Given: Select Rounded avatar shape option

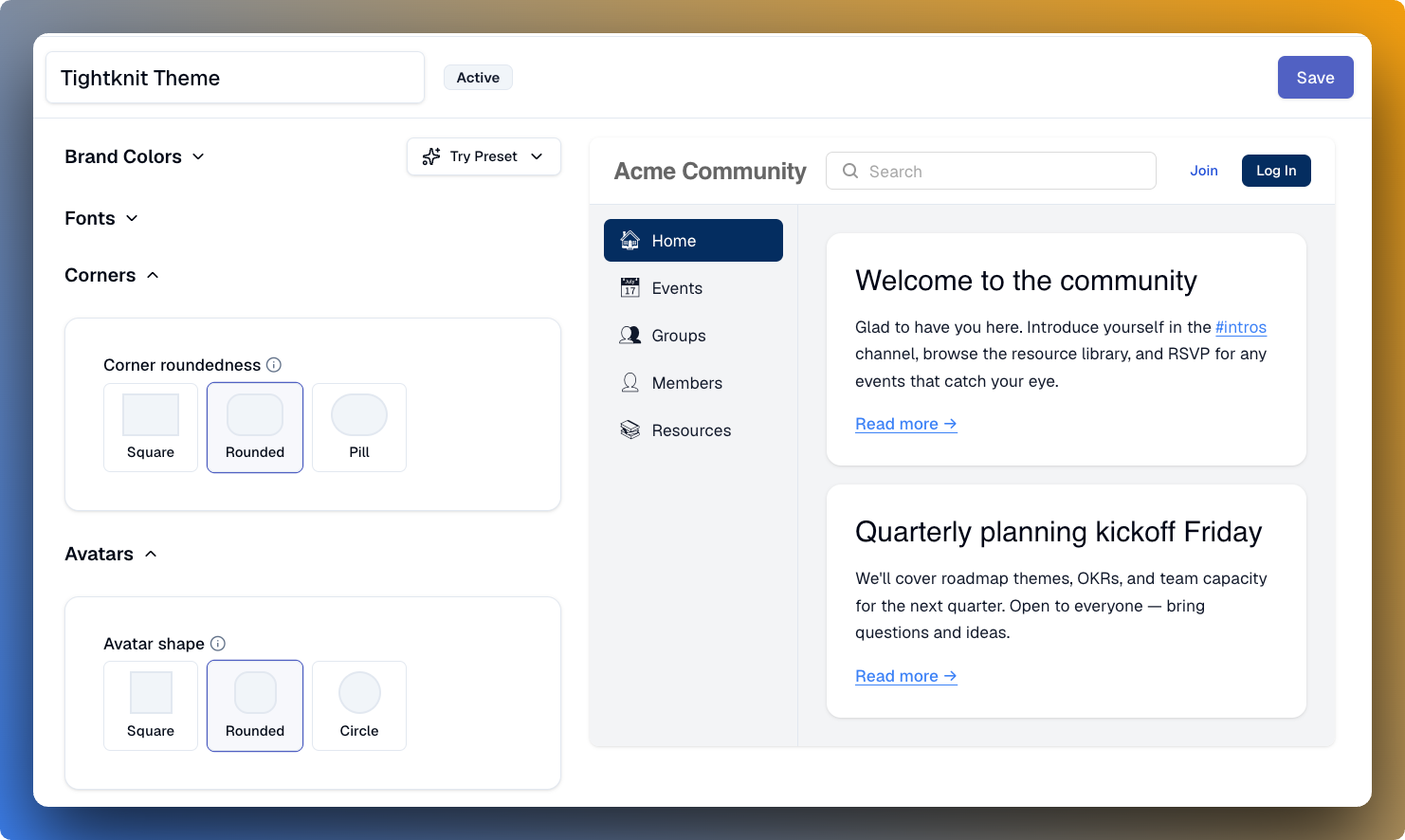Looking at the screenshot, I should coord(255,706).
